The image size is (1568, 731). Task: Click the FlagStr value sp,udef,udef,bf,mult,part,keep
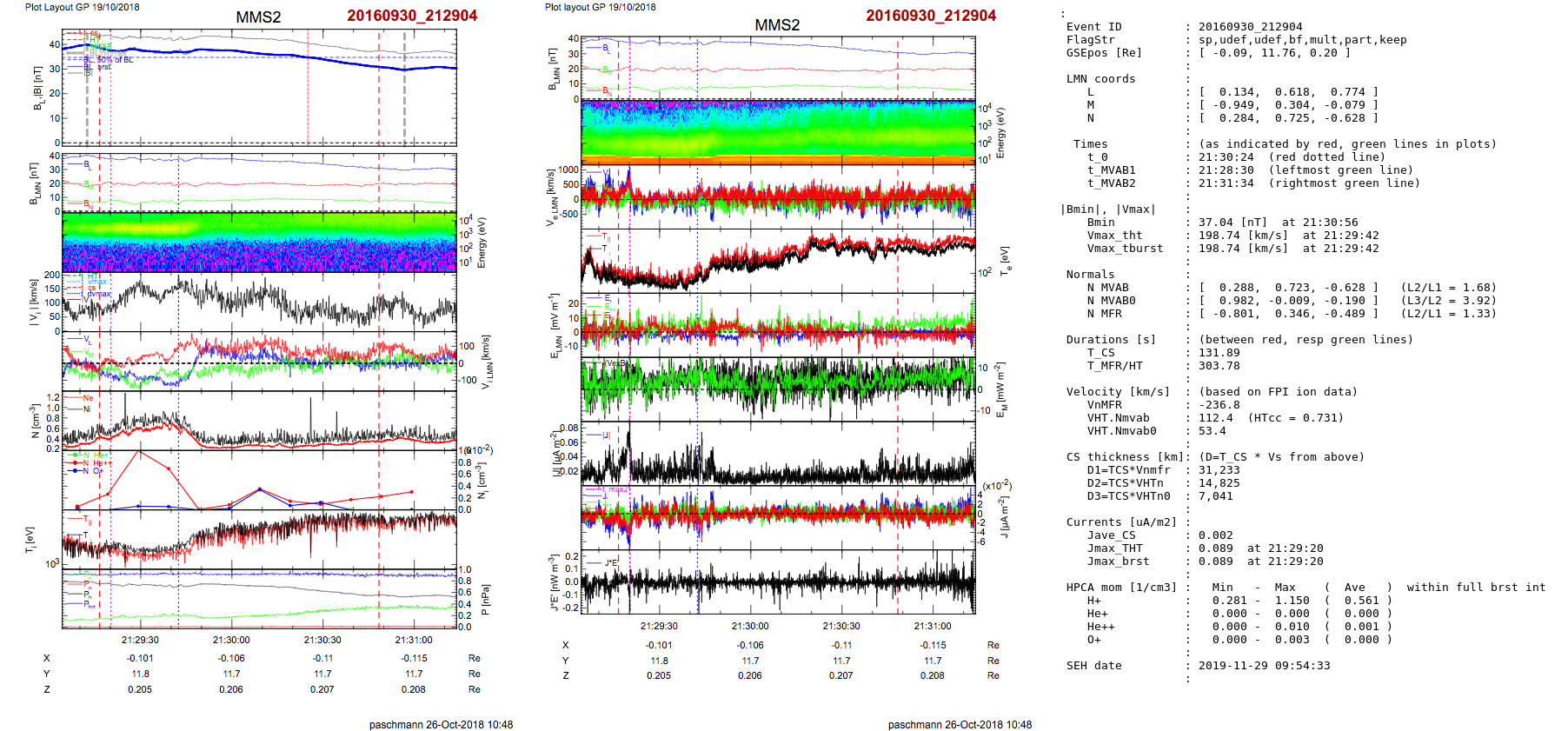tap(1302, 40)
